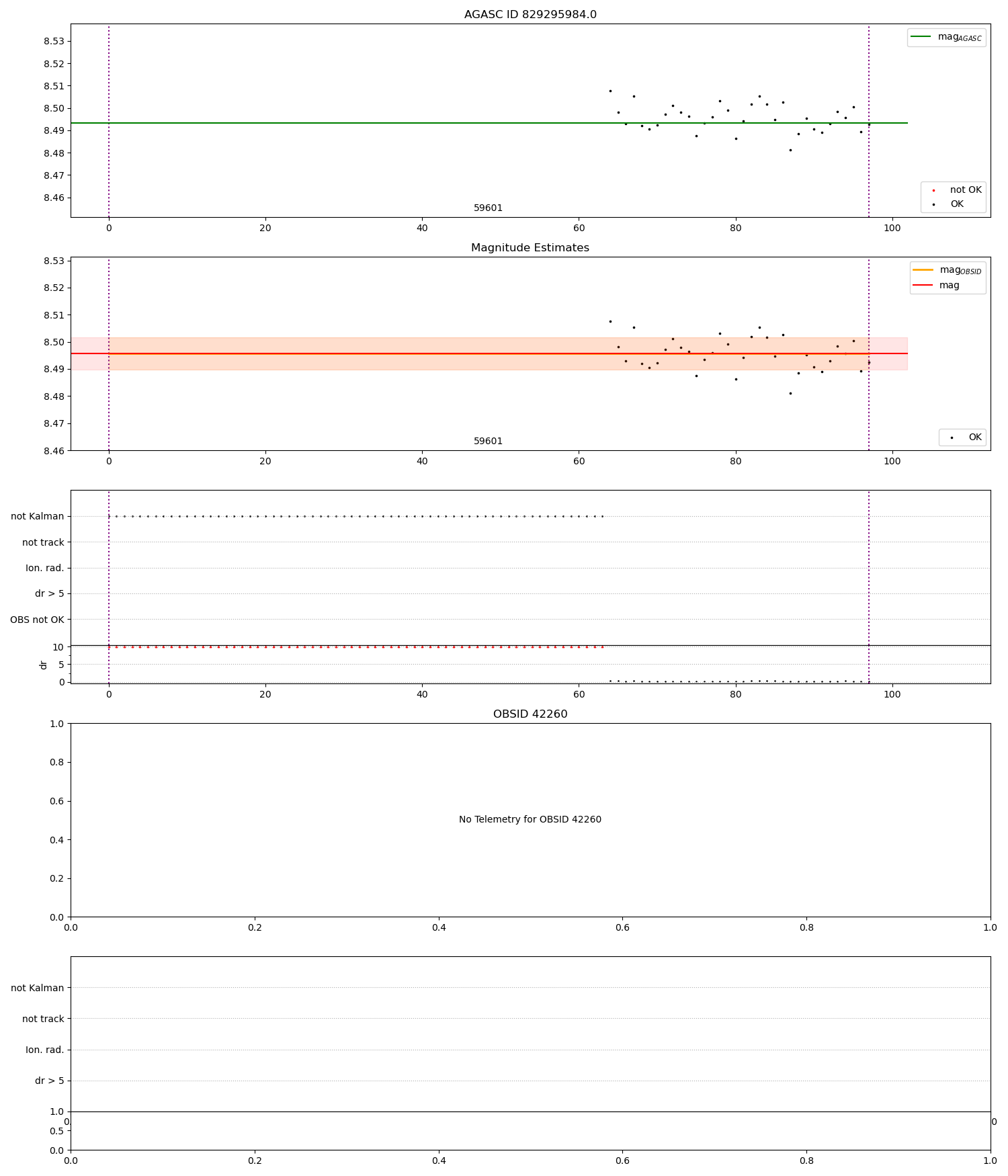Click the 'not track' label in the third plot
The height and width of the screenshot is (1176, 1008).
click(43, 542)
